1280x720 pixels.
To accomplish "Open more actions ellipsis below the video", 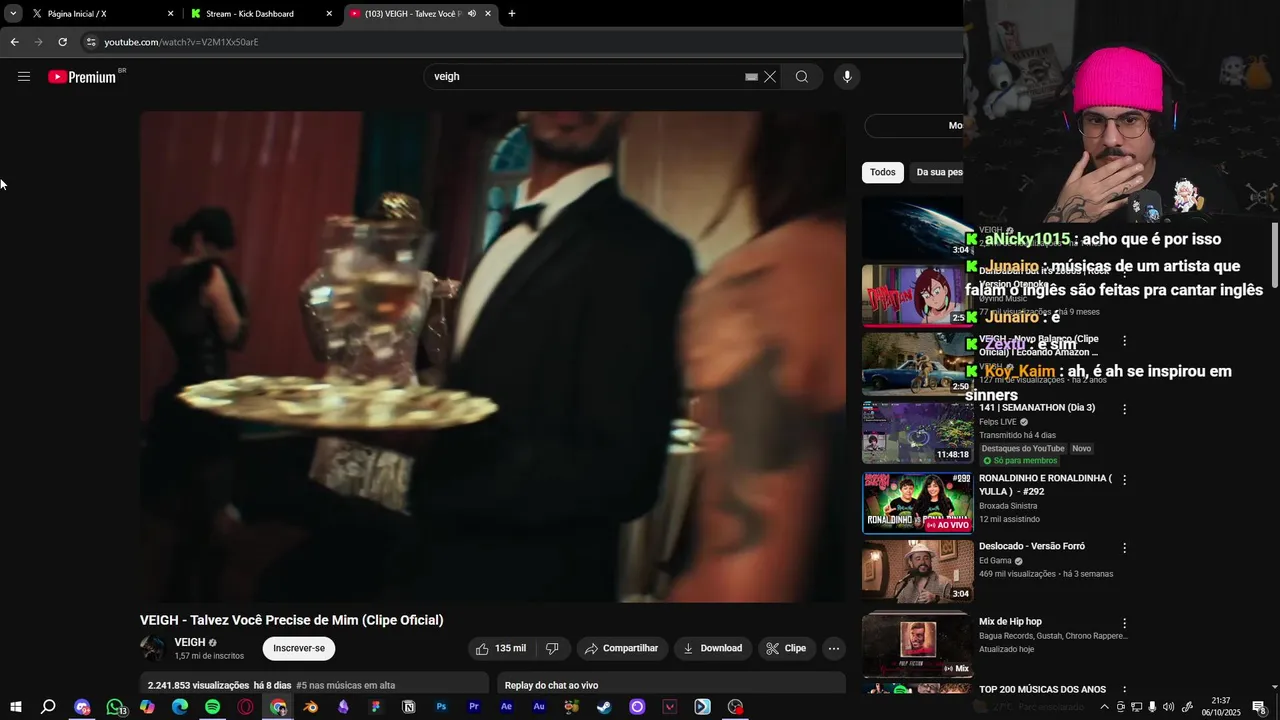I will [x=834, y=649].
